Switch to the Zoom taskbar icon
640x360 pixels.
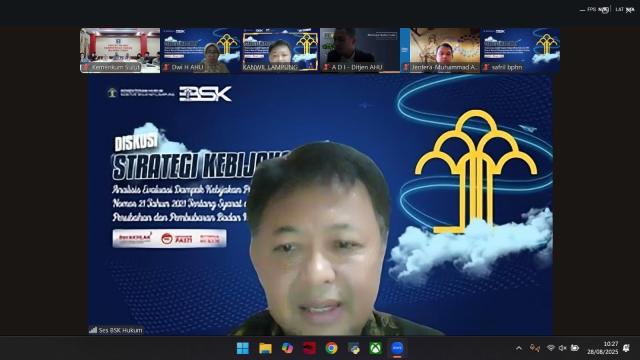coord(397,348)
